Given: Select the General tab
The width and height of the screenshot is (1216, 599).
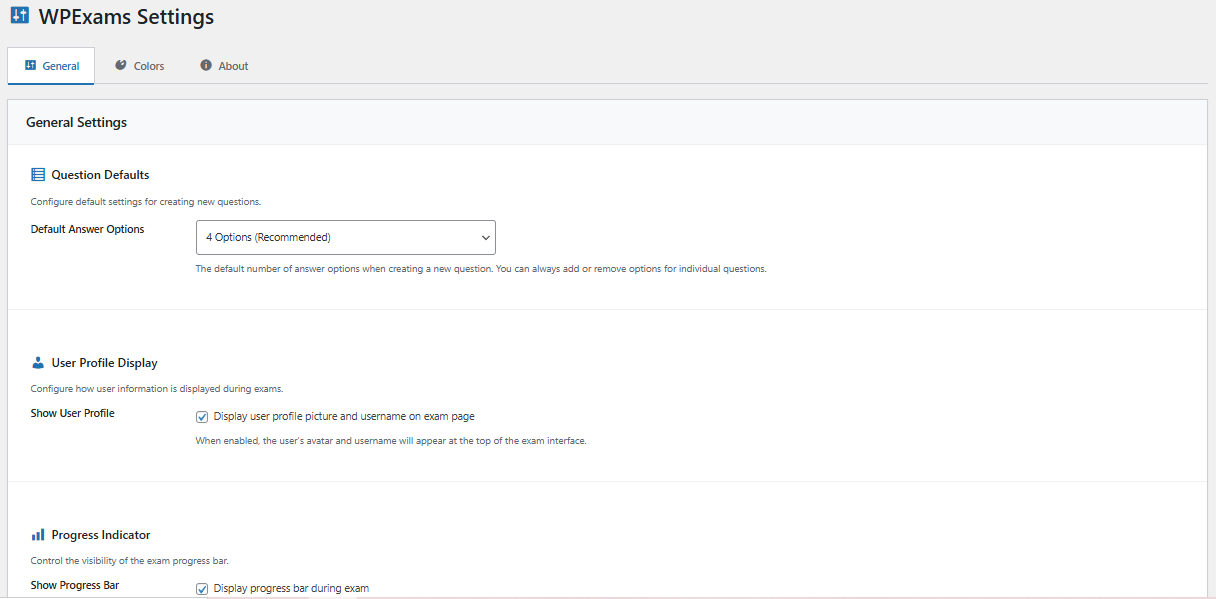Looking at the screenshot, I should (52, 66).
